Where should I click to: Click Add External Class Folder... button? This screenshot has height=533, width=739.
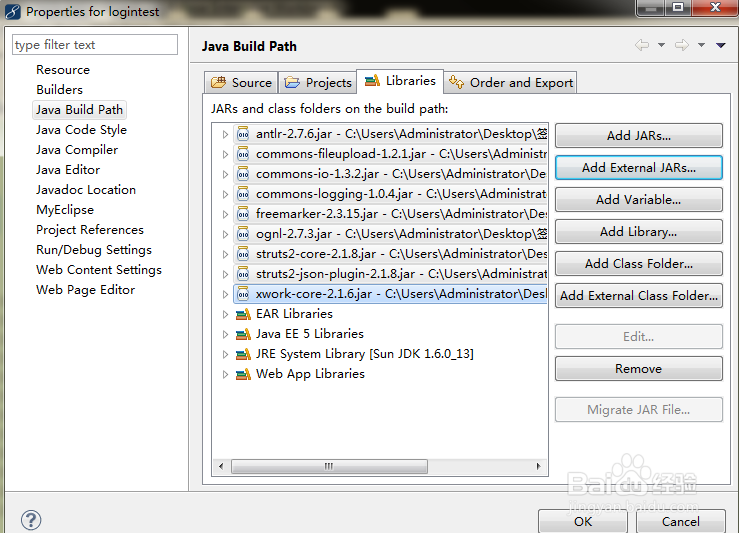(x=639, y=296)
